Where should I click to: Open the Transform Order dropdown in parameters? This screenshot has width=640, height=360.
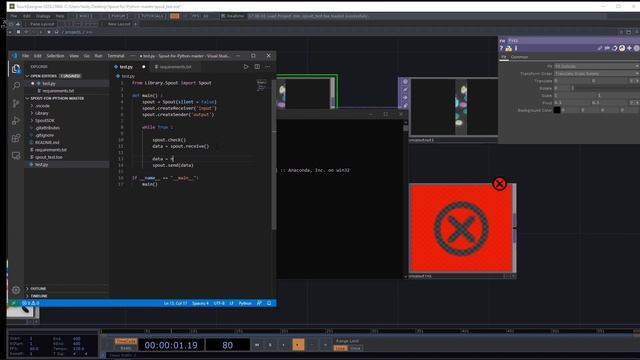pos(597,73)
